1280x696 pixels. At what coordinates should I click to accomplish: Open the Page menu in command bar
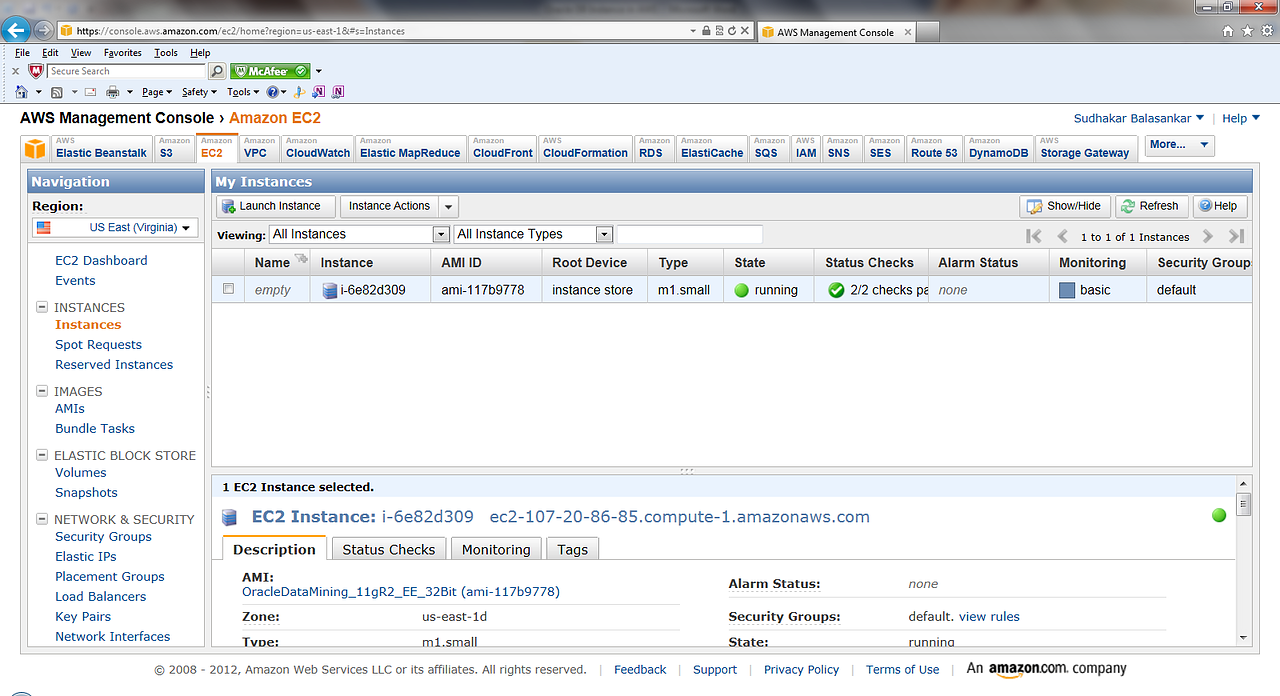[156, 92]
